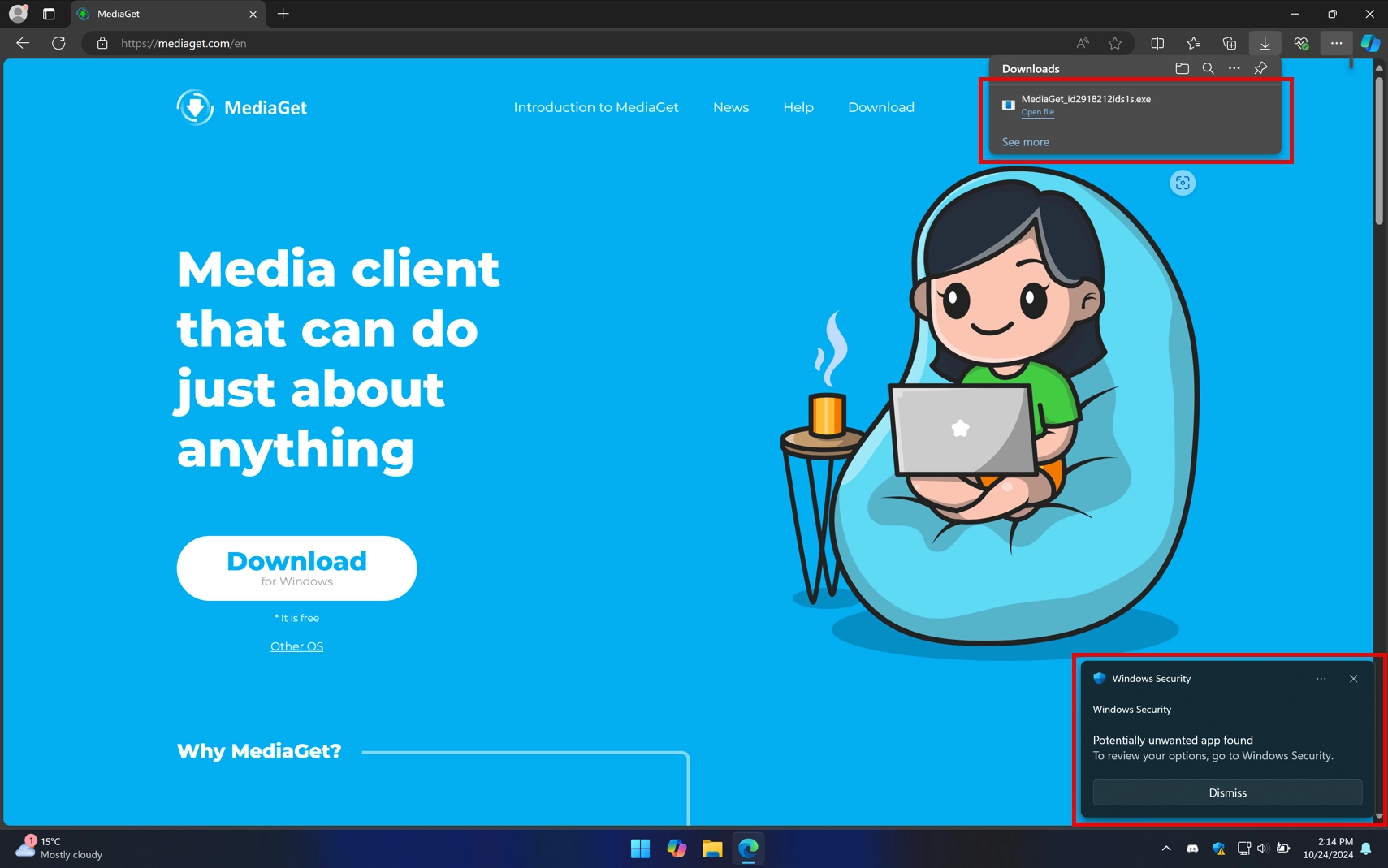1388x868 pixels.
Task: Click the visual search icon on image
Action: tap(1182, 183)
